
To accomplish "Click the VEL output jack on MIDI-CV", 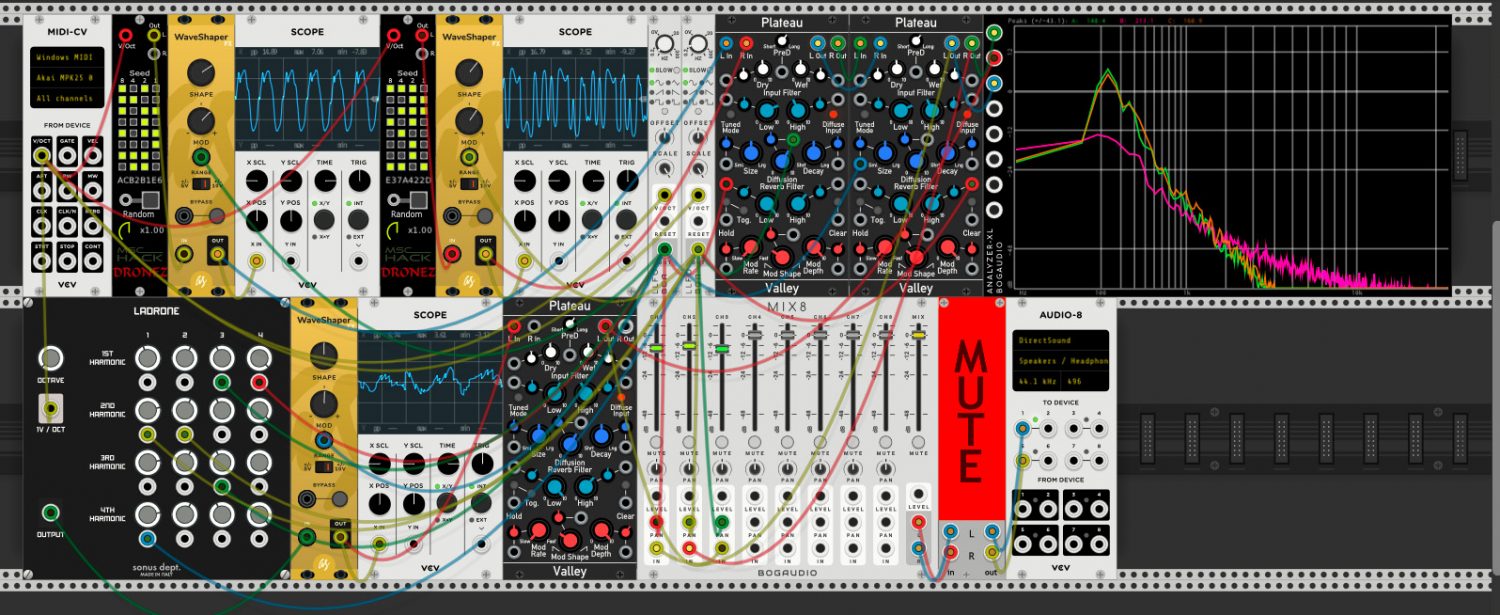I will click(93, 156).
